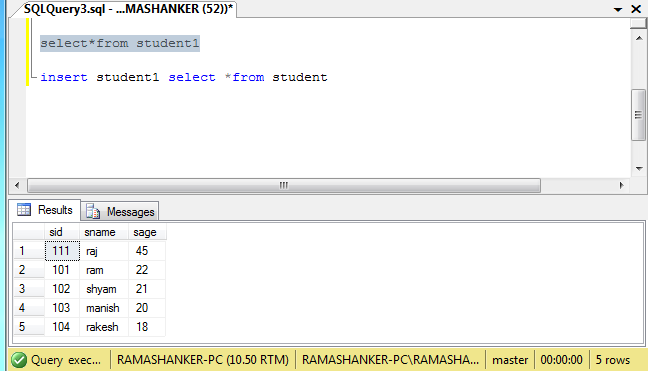The image size is (648, 371).
Task: Select row header 3 in results
Action: coord(29,289)
